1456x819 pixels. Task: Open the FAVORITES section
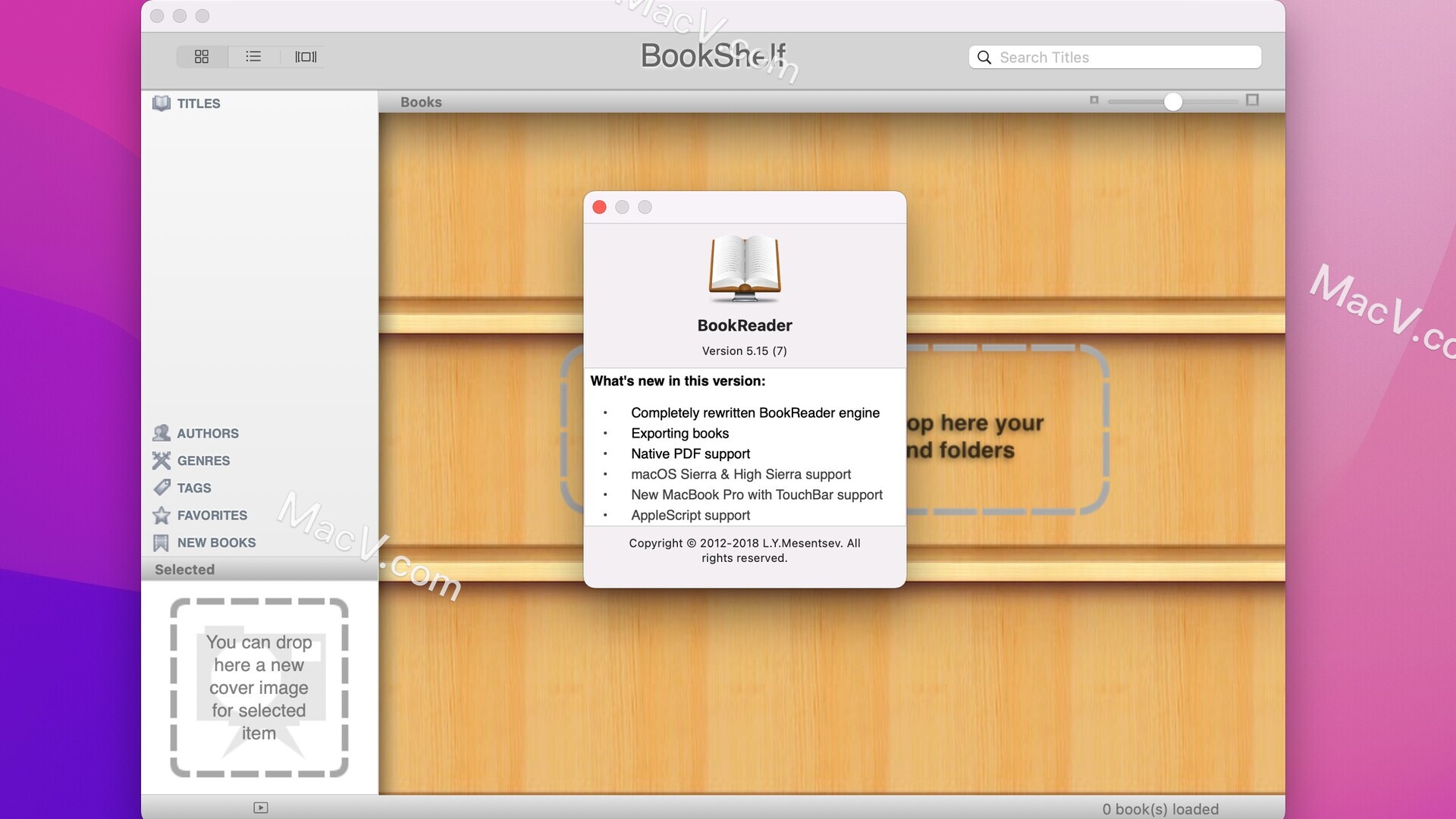[x=212, y=515]
